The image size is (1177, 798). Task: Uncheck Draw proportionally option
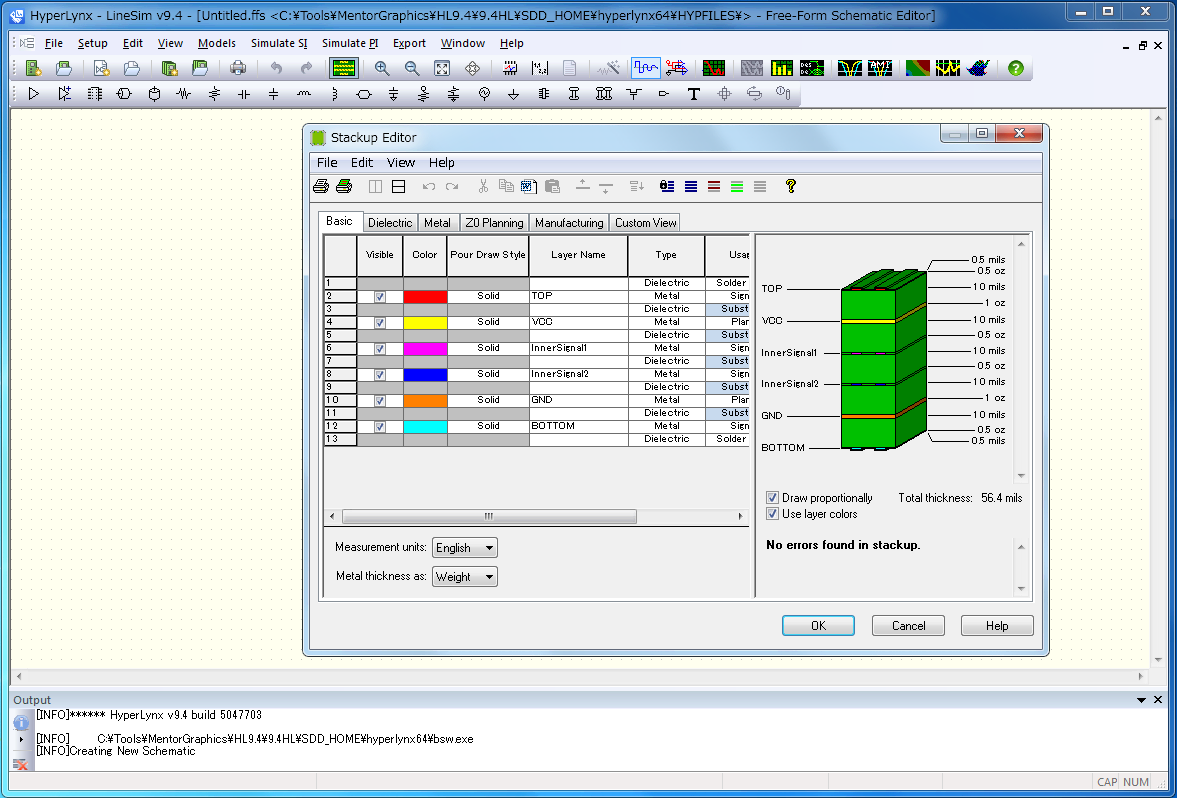click(x=773, y=498)
